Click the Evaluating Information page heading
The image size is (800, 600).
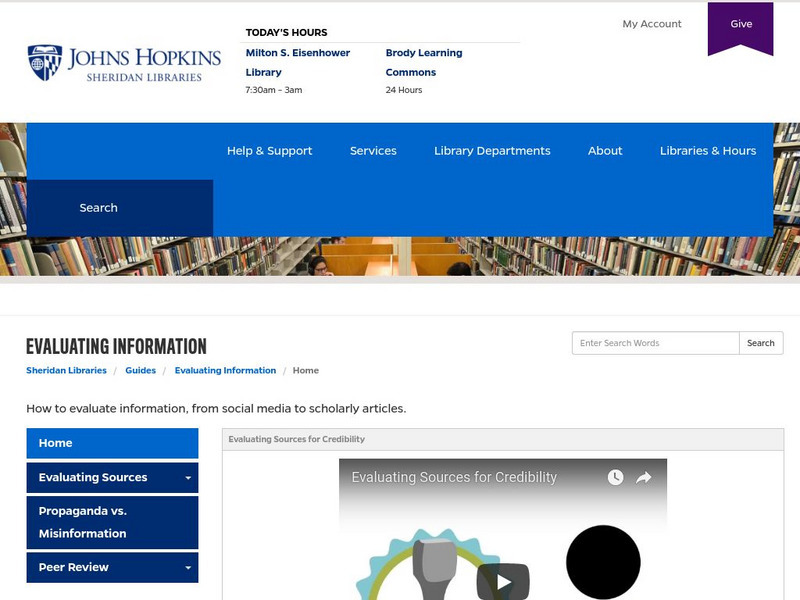pos(116,346)
